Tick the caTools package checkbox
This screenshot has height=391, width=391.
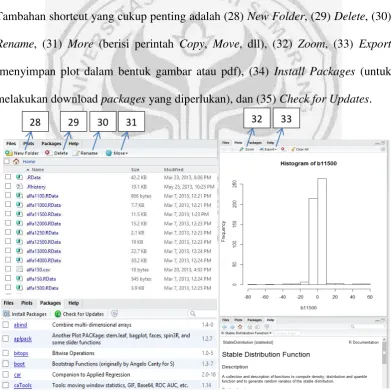[x=6, y=385]
